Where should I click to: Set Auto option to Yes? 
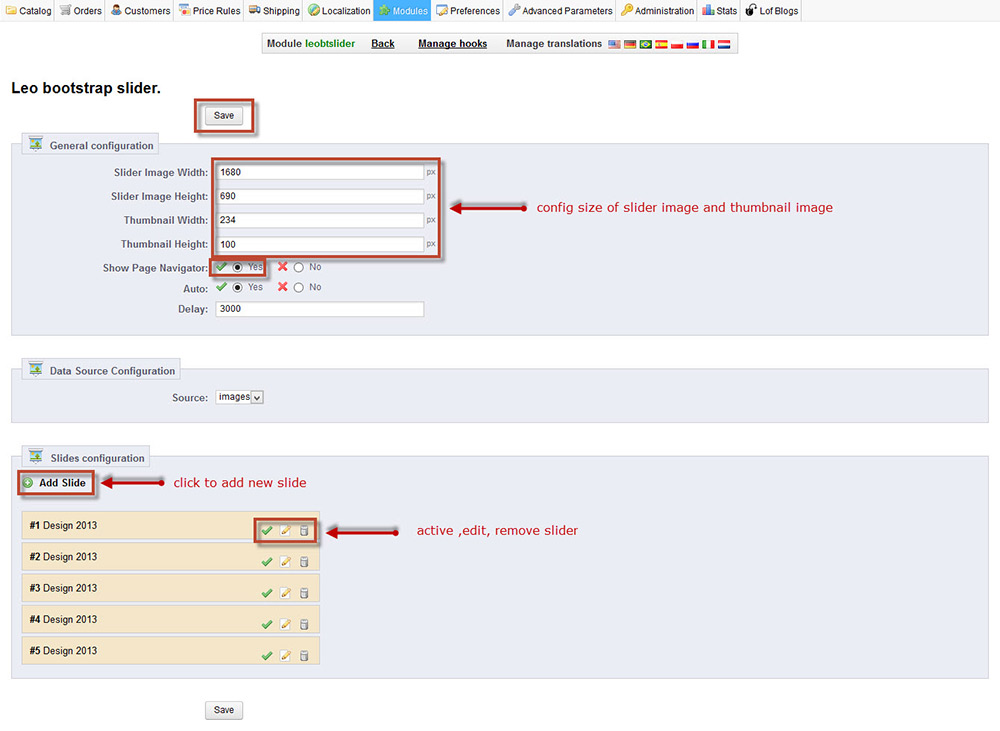237,287
